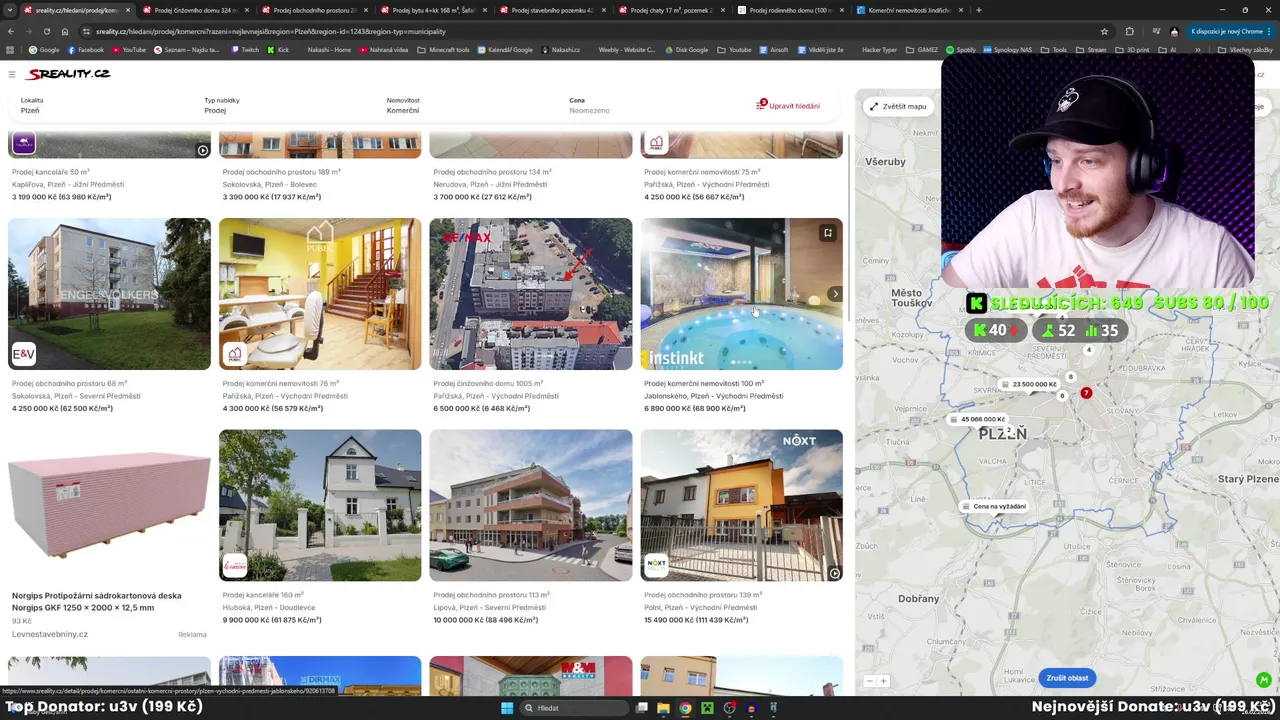Open the YouTube bookmark

point(129,50)
